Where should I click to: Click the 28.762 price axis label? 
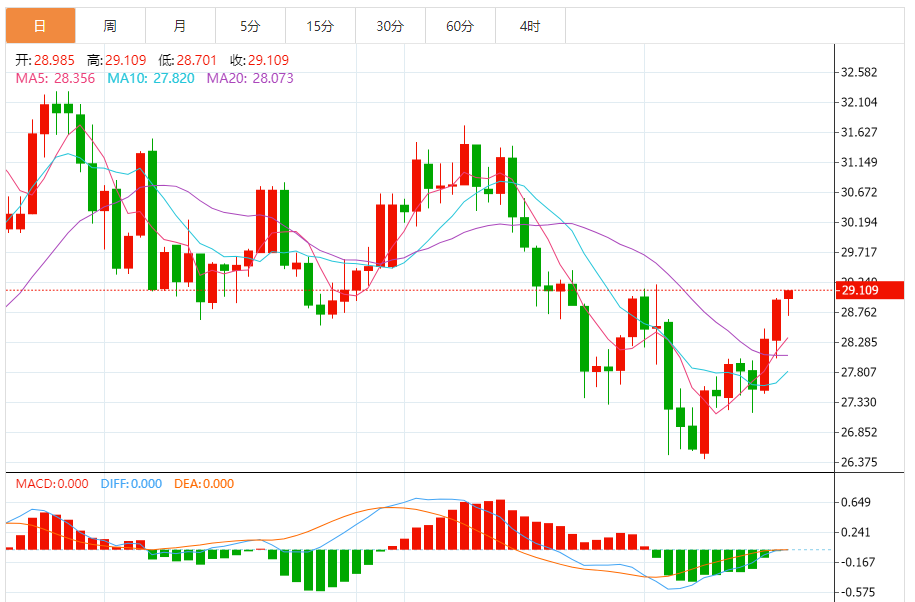[x=859, y=312]
